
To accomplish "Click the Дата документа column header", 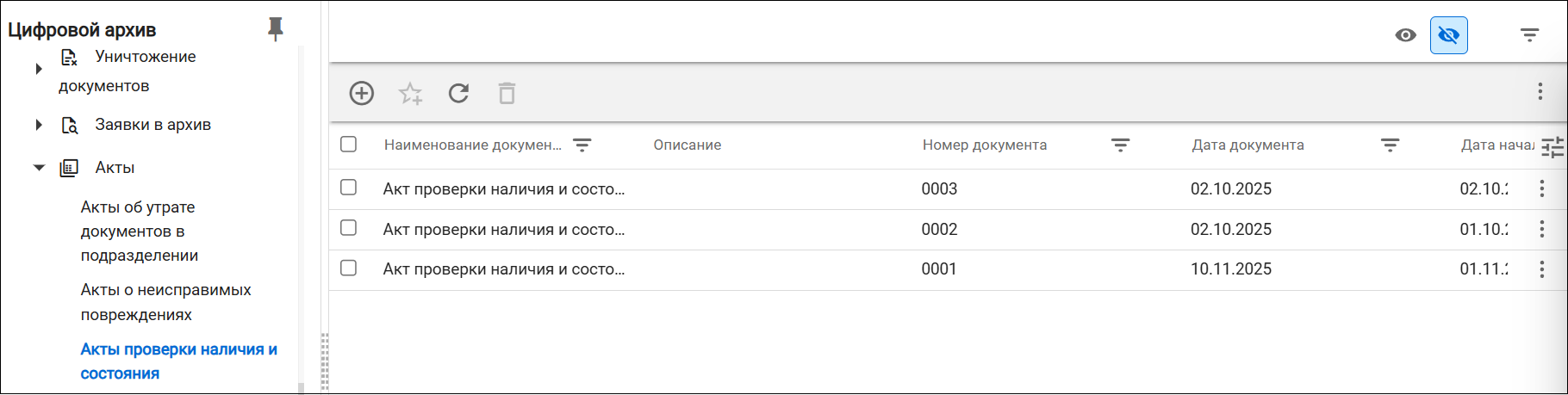I will point(1248,145).
